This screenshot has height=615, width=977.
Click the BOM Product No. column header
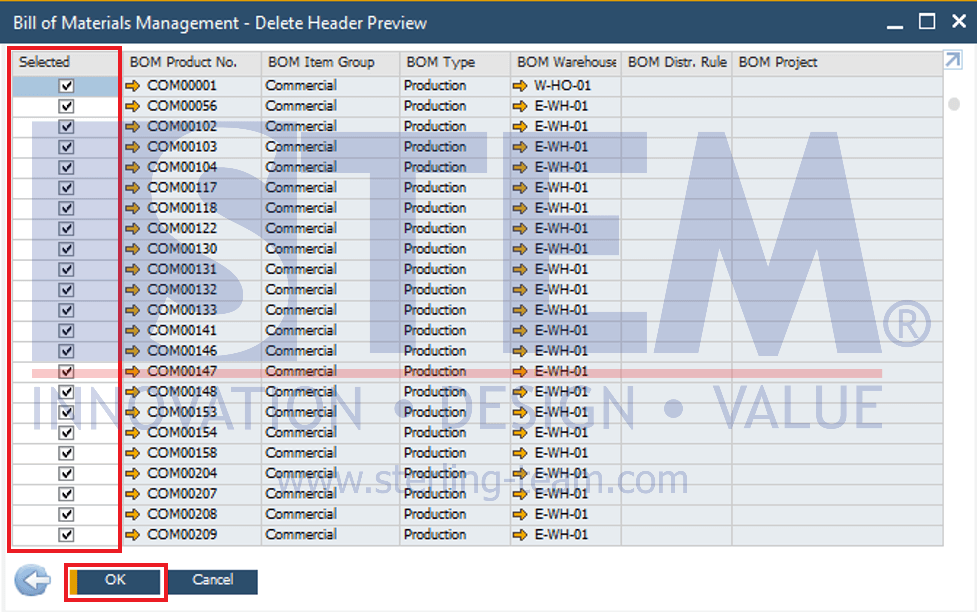[183, 62]
